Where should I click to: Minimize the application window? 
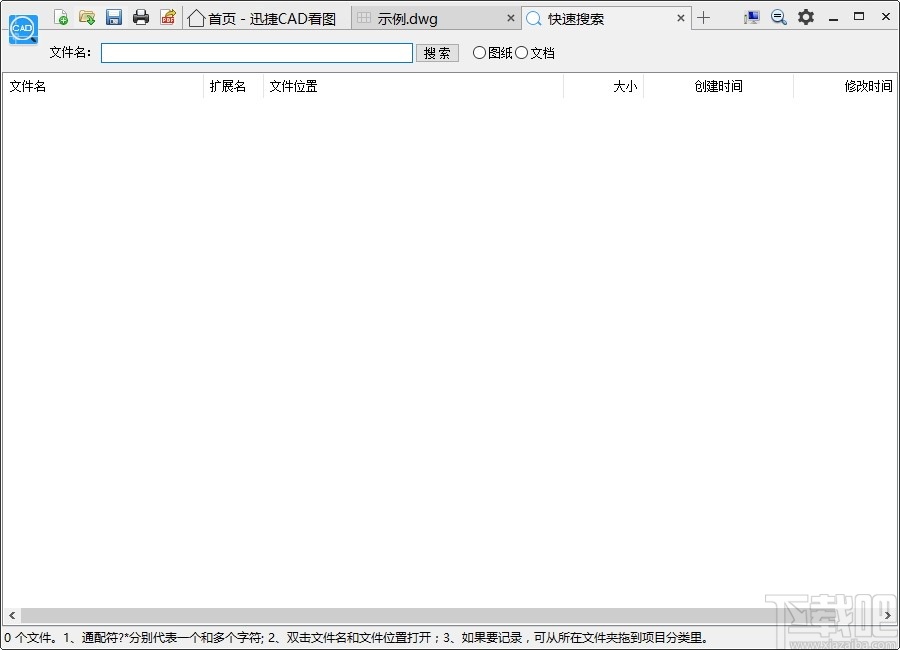click(x=833, y=18)
